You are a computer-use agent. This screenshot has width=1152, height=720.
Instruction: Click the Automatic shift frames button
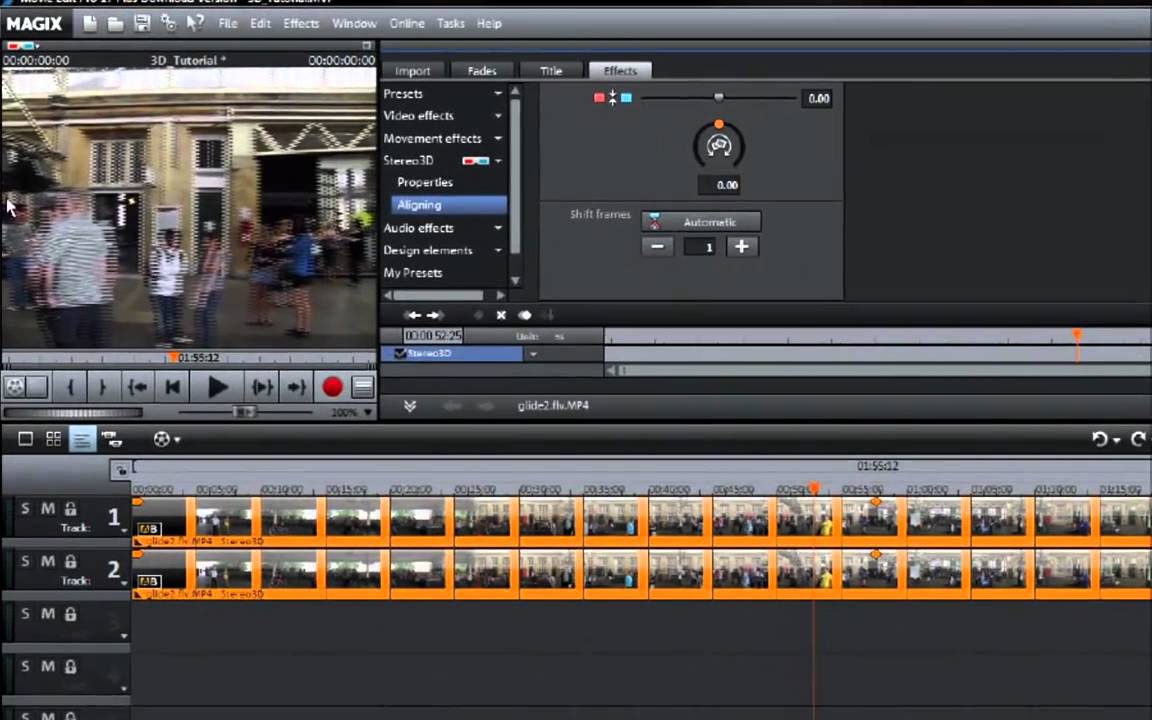[x=701, y=221]
